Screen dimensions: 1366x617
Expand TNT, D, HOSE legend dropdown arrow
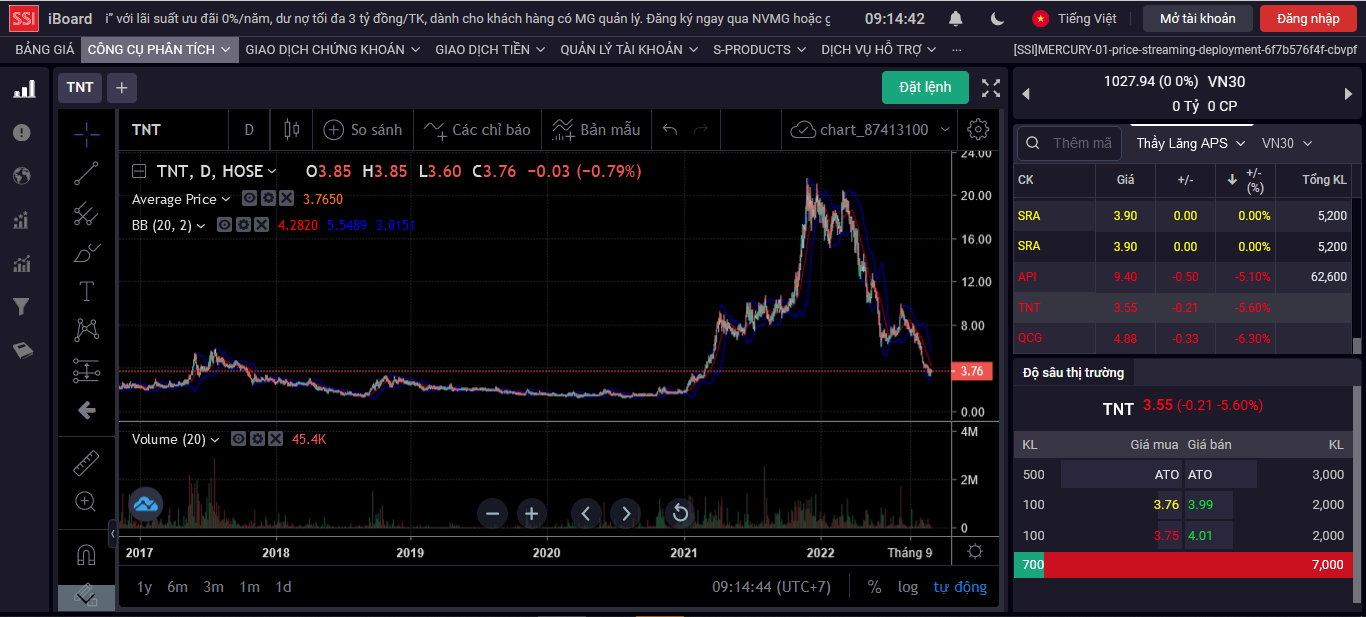coord(273,171)
